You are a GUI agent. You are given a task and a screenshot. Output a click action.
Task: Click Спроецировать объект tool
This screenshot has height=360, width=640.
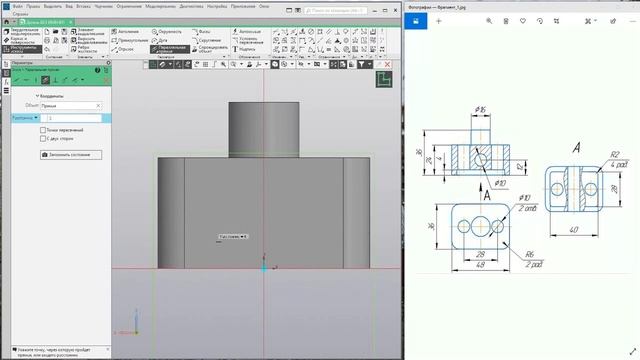(210, 49)
